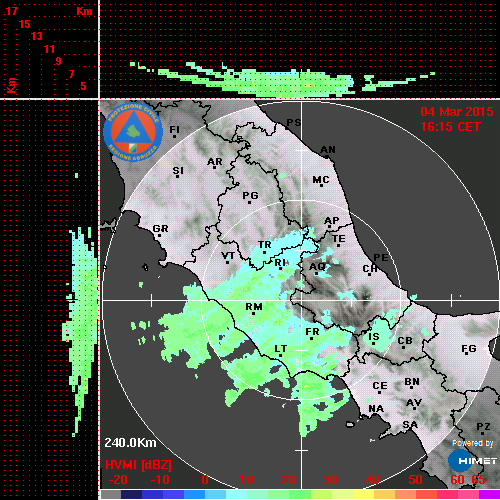Select the 20 dBZ color swatch
This screenshot has height=500, width=500.
289,494
